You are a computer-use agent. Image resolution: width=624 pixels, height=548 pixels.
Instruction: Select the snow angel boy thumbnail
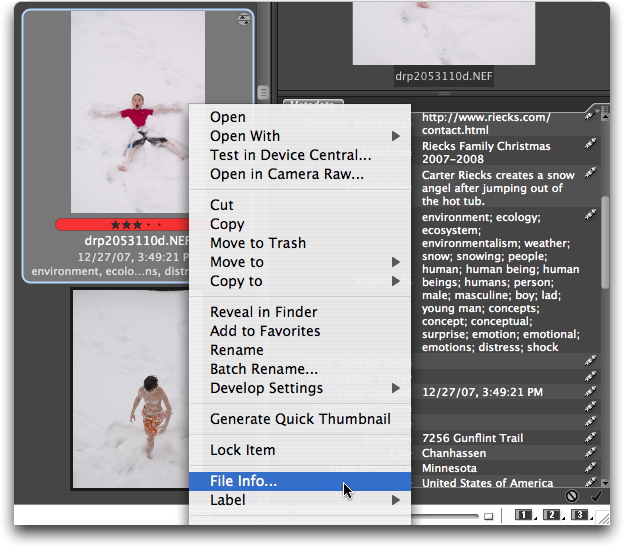click(138, 112)
